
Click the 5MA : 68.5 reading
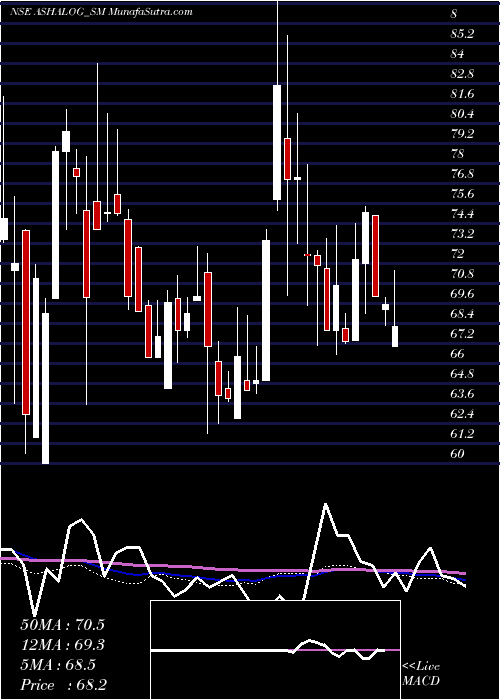pos(58,665)
